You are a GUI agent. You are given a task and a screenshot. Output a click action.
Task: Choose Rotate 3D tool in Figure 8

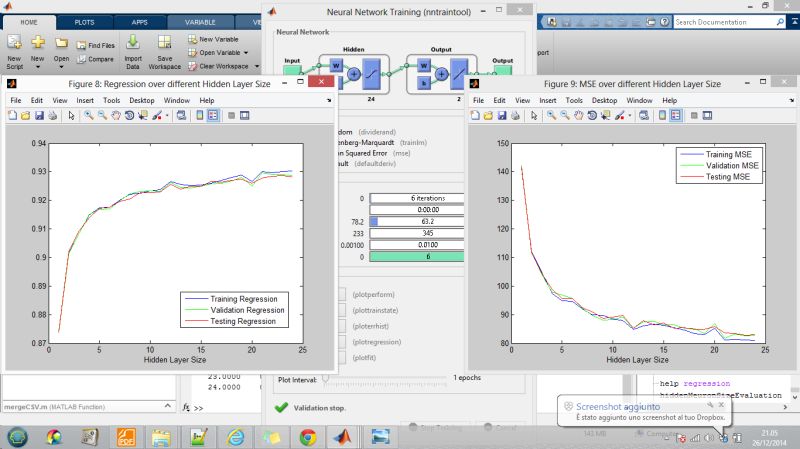(x=129, y=116)
